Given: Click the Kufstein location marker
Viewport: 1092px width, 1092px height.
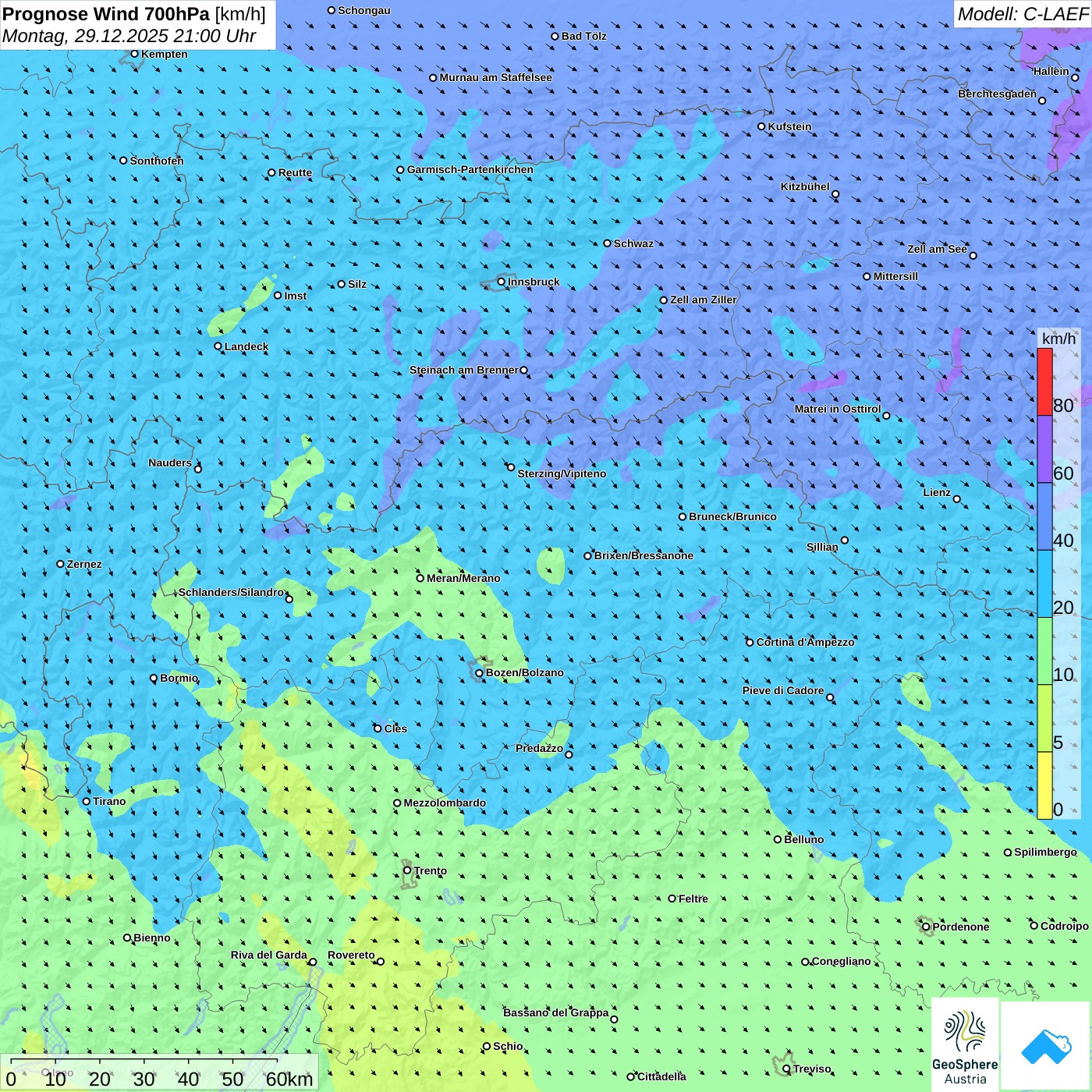Looking at the screenshot, I should coord(762,126).
